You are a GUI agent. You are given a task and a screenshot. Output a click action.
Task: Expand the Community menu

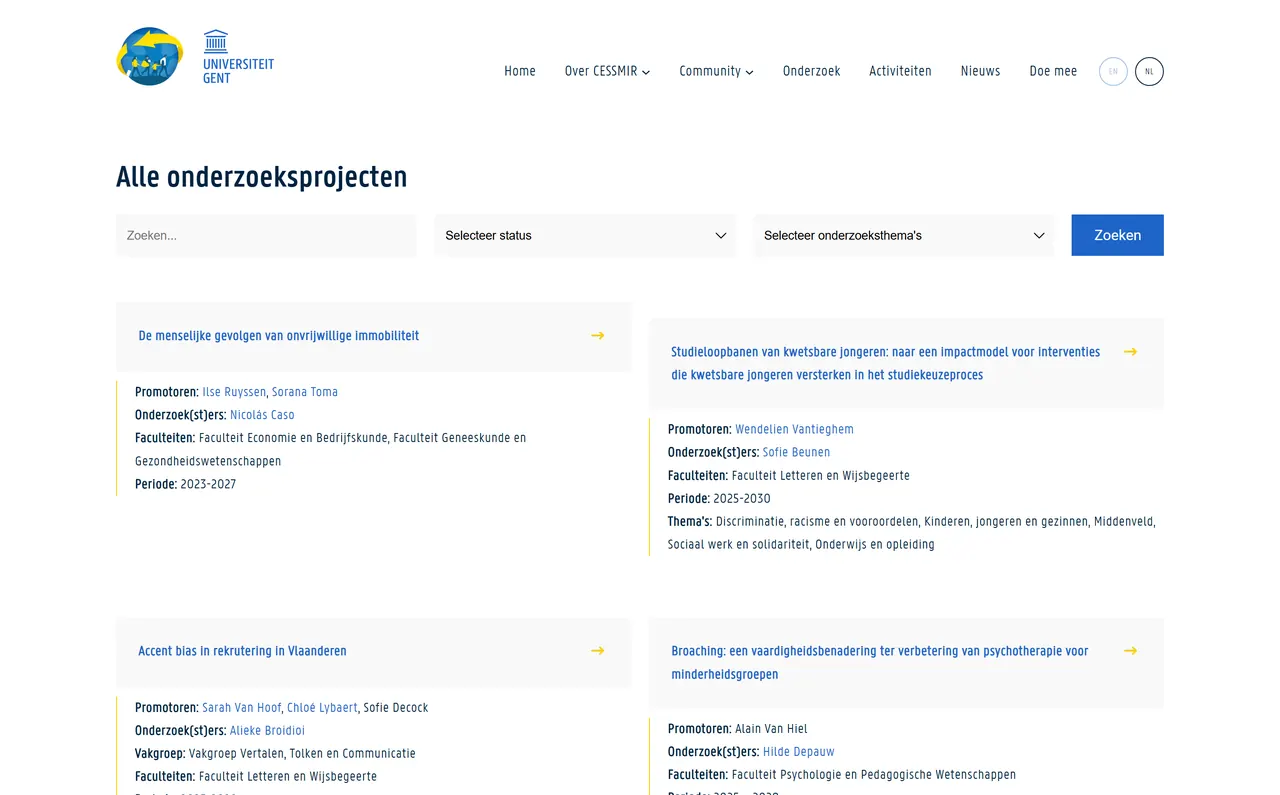[716, 72]
